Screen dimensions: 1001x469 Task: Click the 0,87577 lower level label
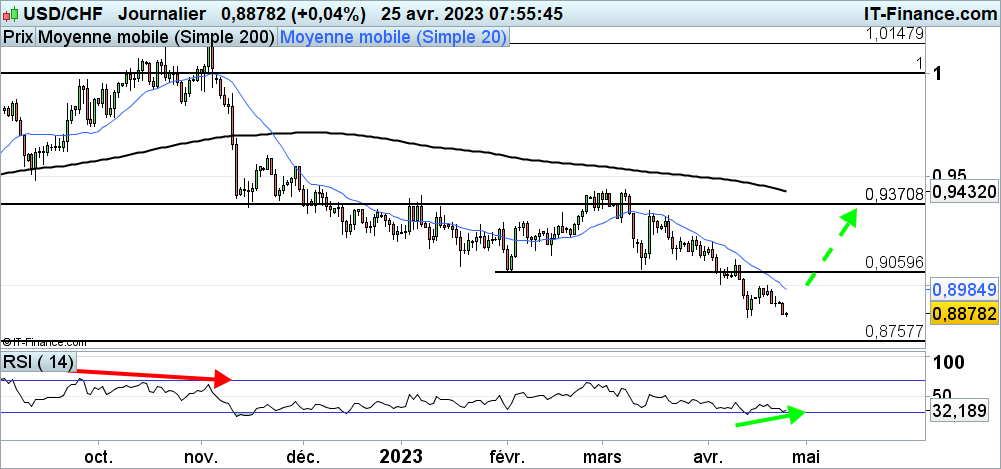[894, 330]
